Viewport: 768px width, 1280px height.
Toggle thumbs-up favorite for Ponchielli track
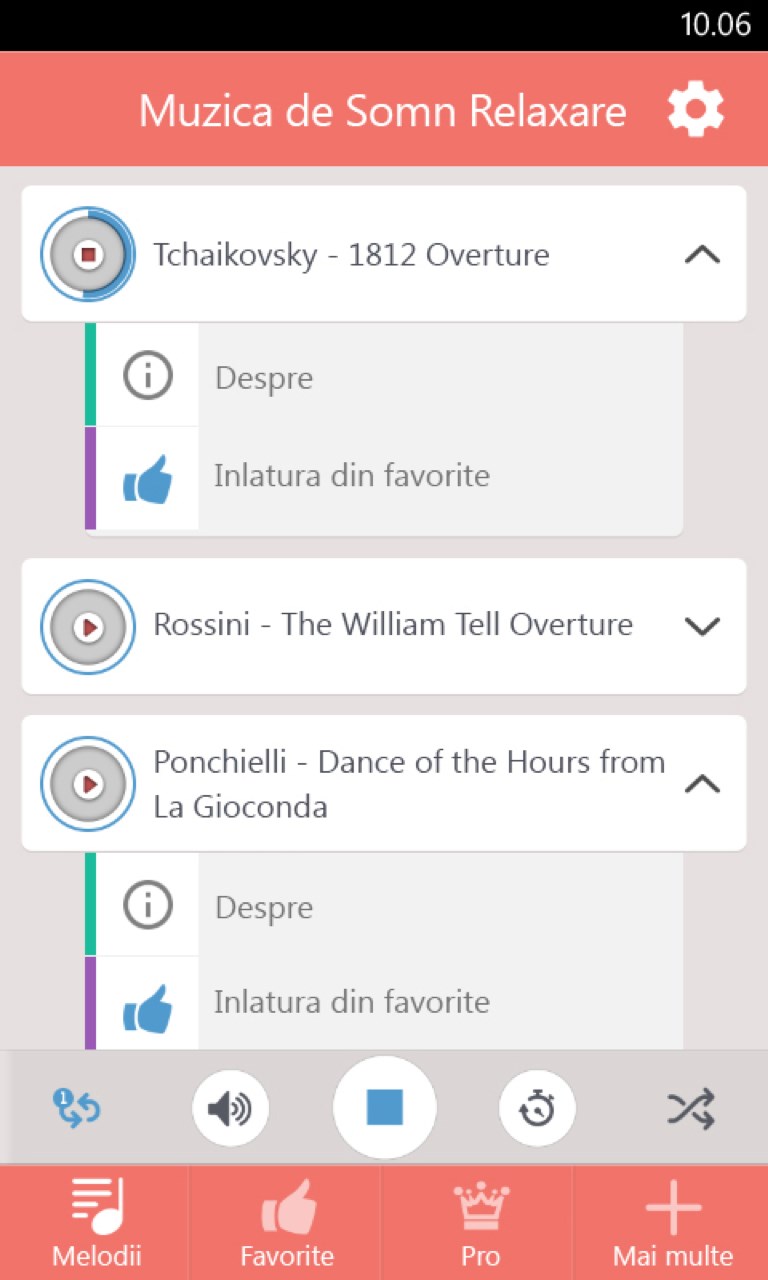(x=147, y=1006)
